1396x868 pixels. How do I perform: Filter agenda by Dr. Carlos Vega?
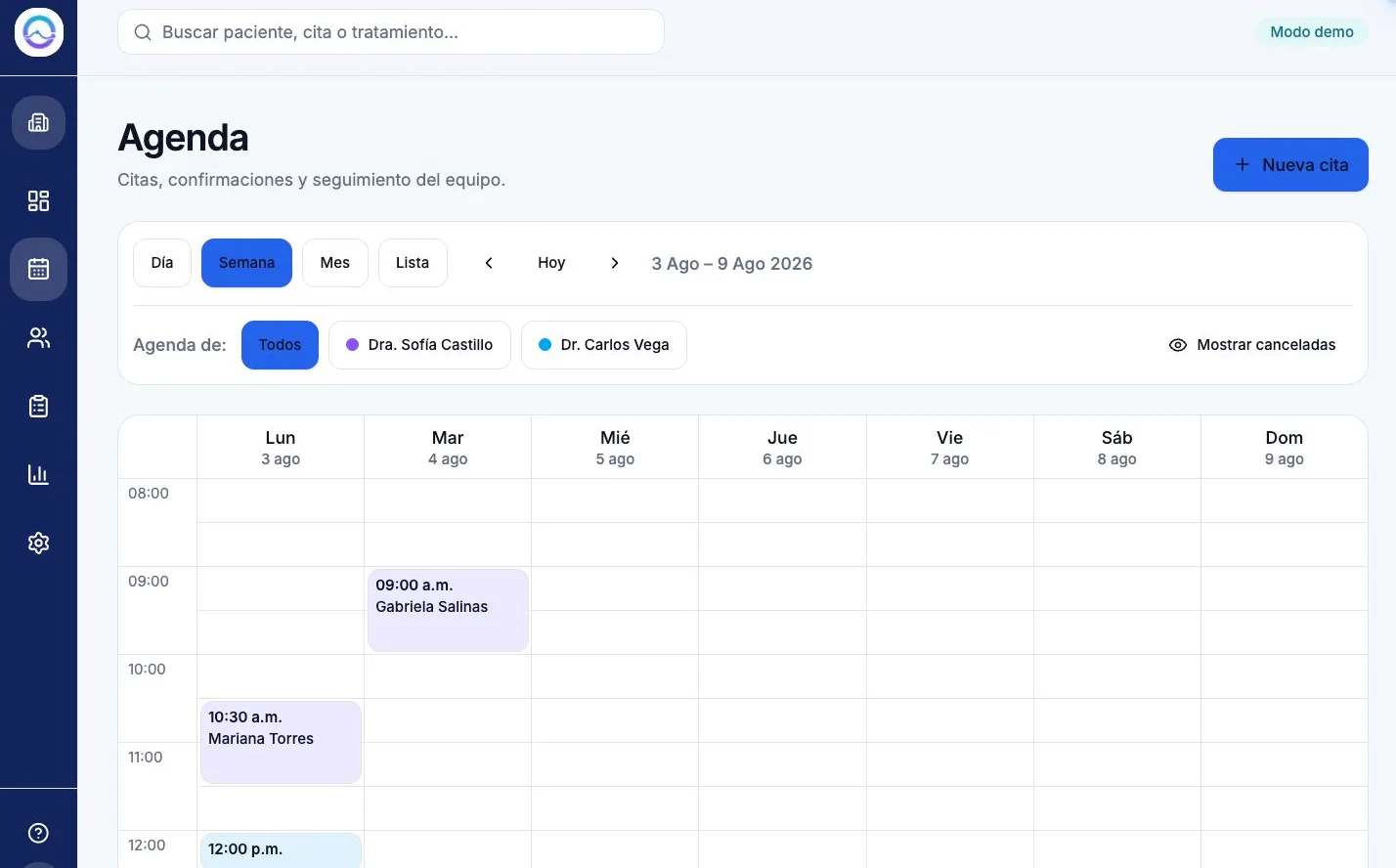[x=604, y=345]
